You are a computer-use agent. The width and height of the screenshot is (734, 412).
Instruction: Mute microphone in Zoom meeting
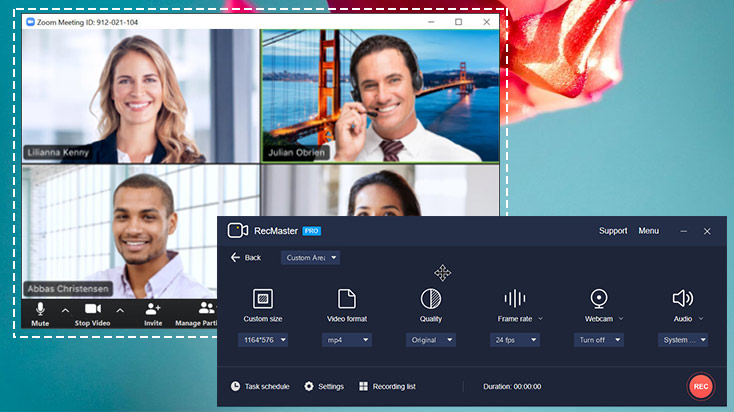click(x=40, y=314)
